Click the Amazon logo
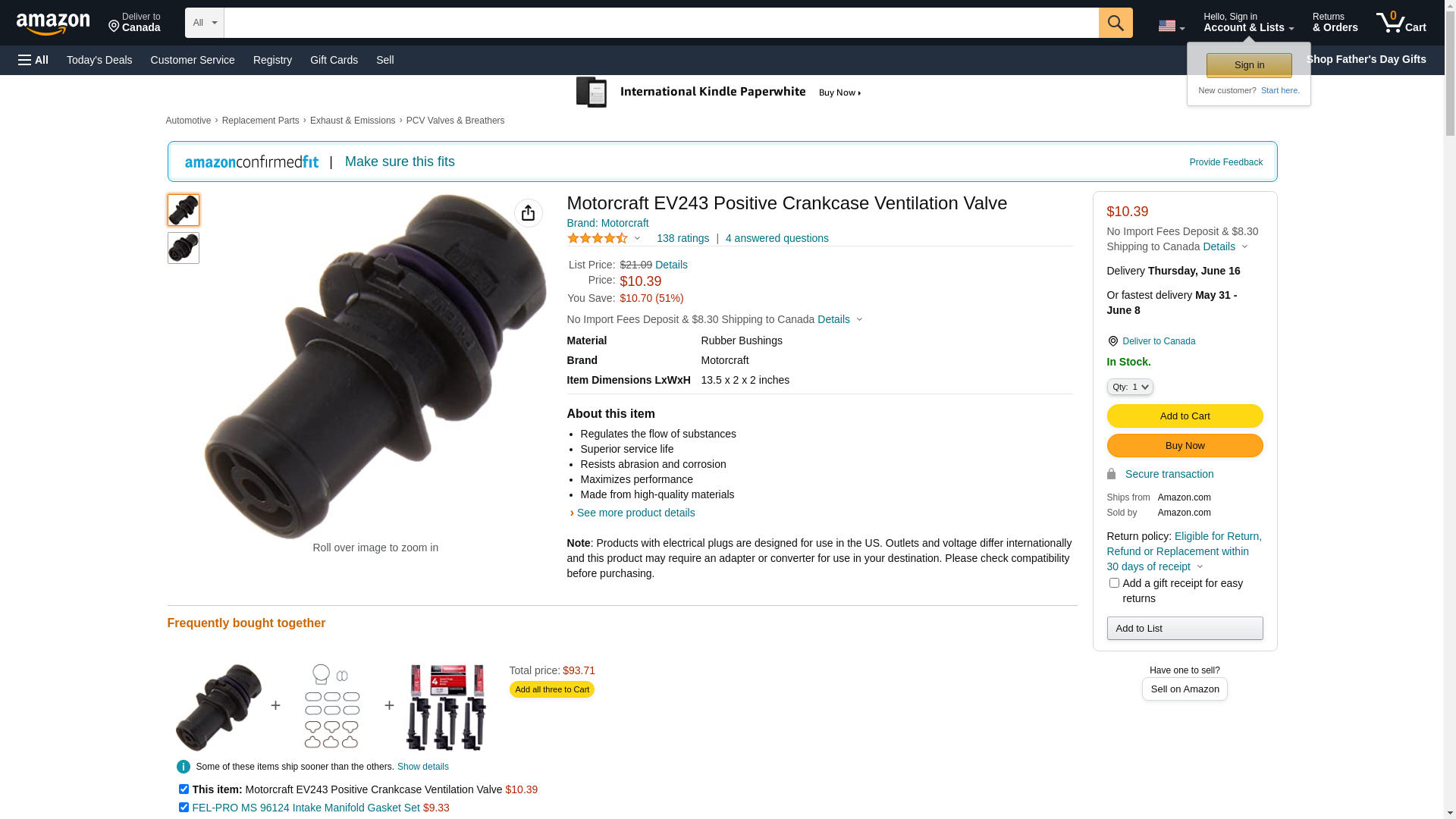The height and width of the screenshot is (819, 1456). [53, 24]
